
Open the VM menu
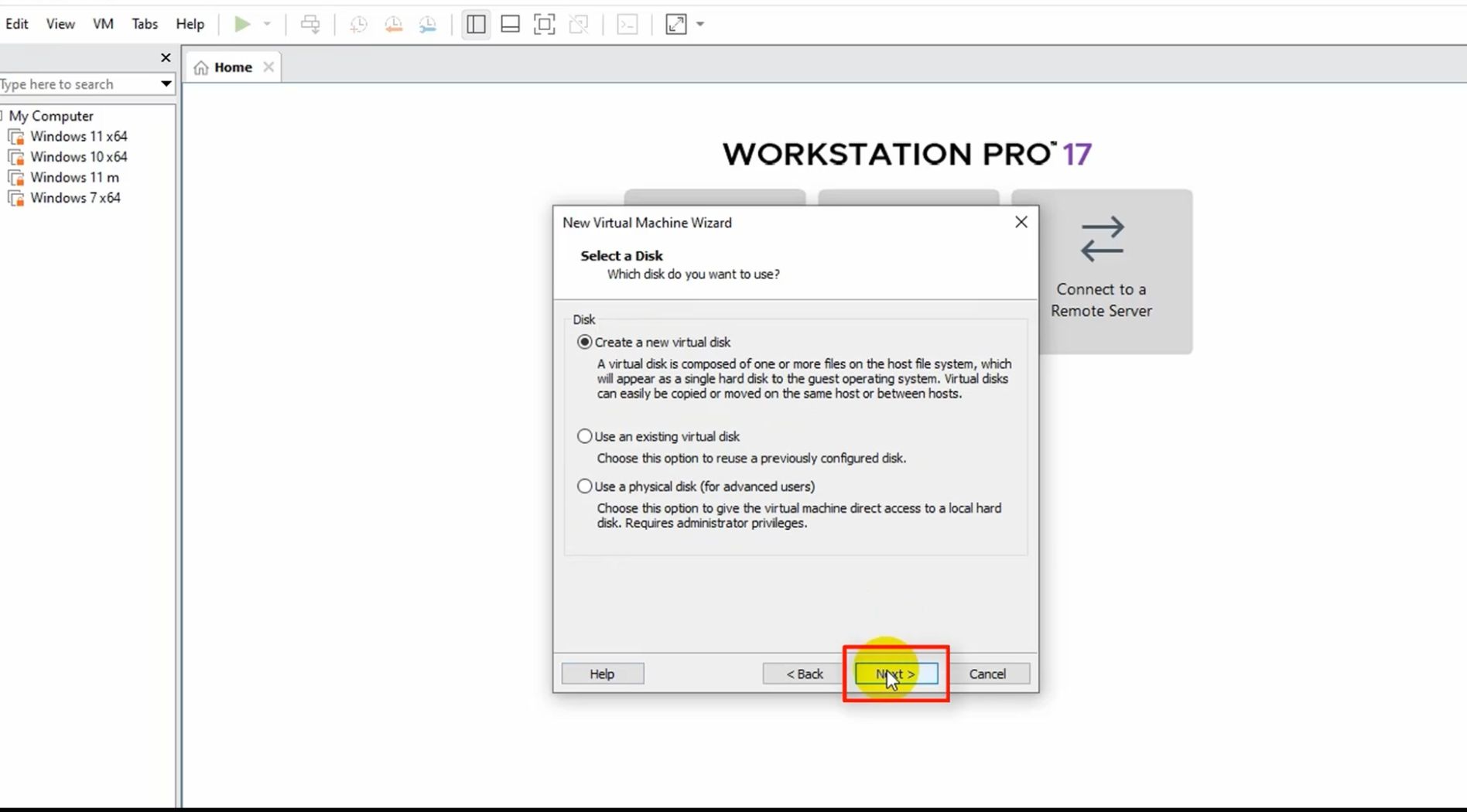tap(103, 24)
